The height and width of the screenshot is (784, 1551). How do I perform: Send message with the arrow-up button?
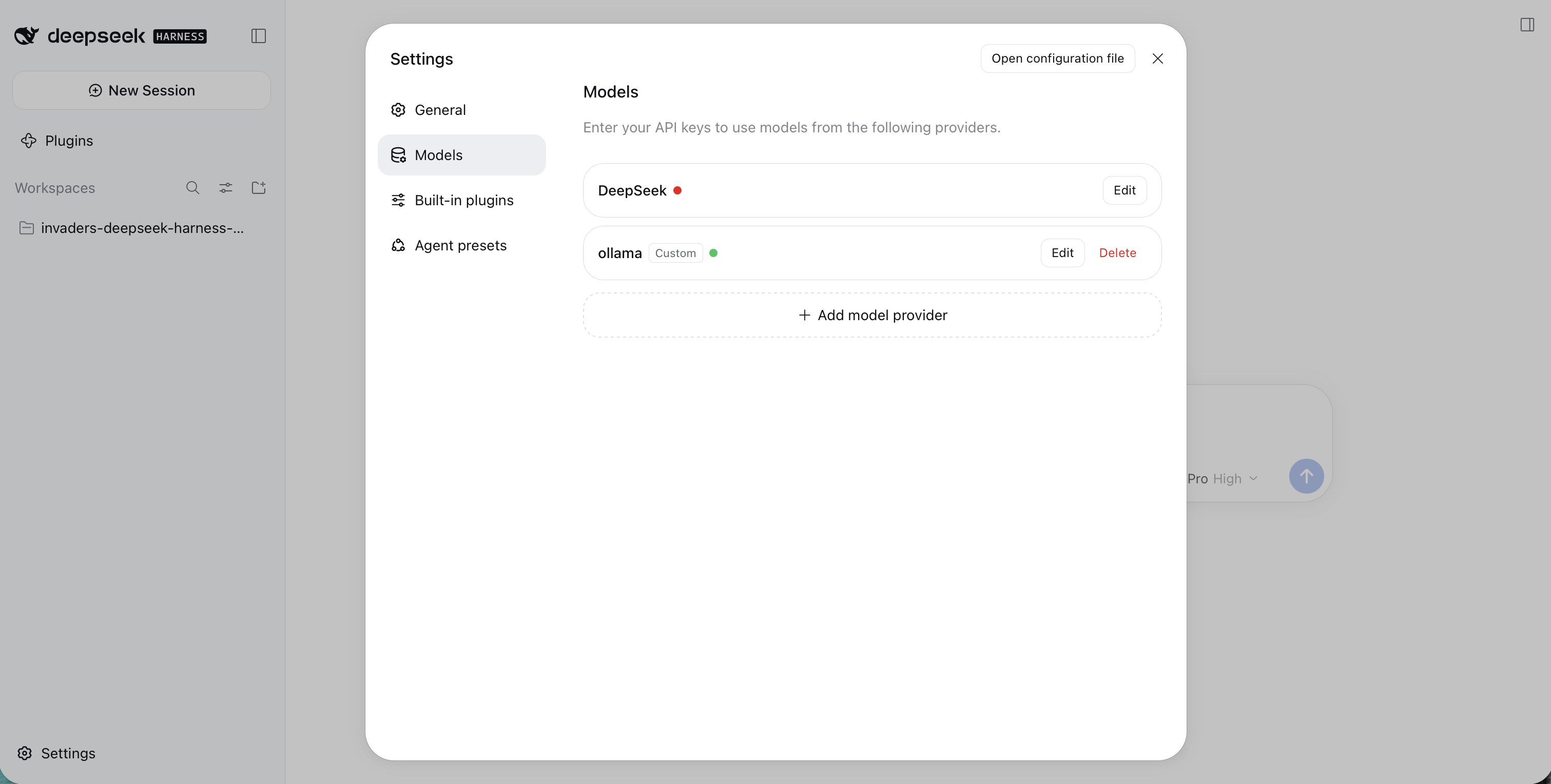(x=1306, y=476)
